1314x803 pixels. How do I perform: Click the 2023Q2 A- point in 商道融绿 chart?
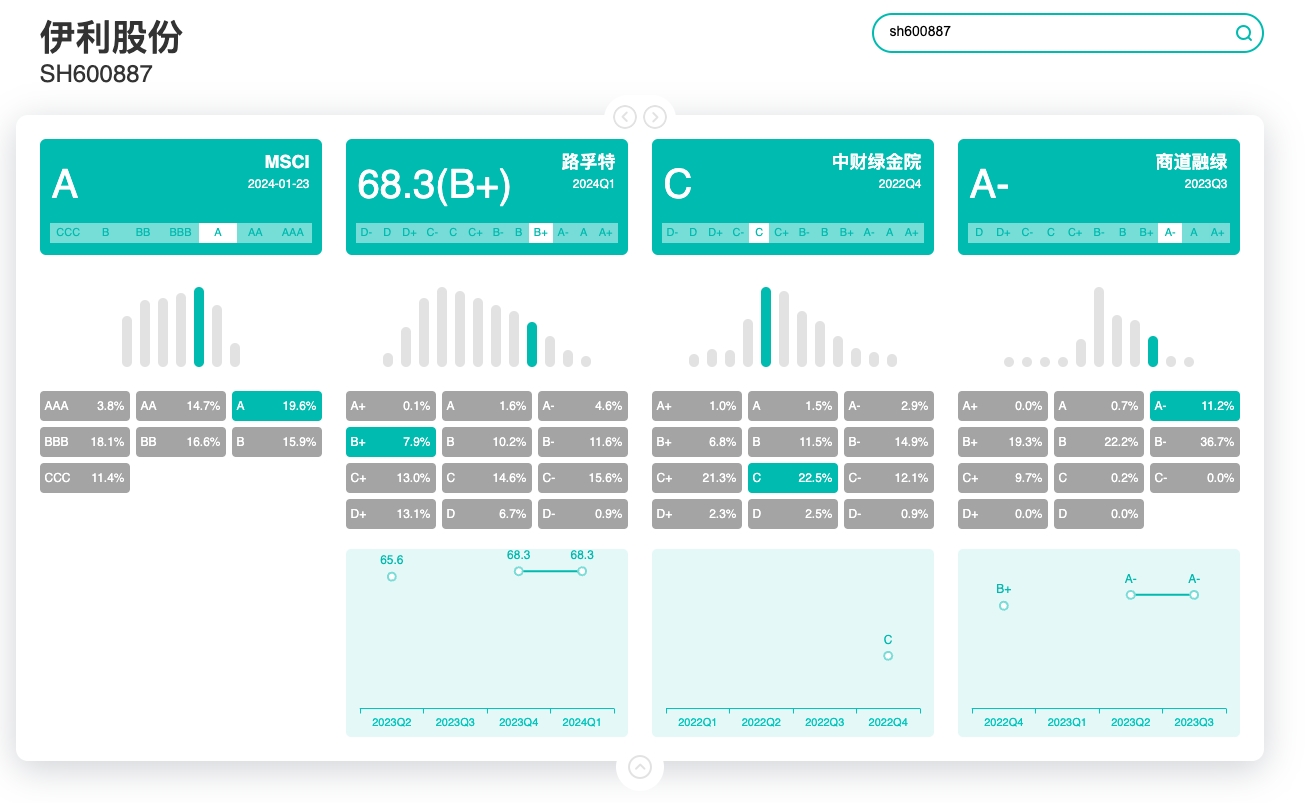(x=1131, y=595)
